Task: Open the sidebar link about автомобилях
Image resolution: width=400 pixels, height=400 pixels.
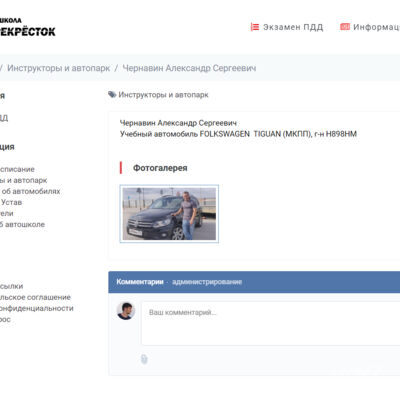Action: tap(30, 191)
